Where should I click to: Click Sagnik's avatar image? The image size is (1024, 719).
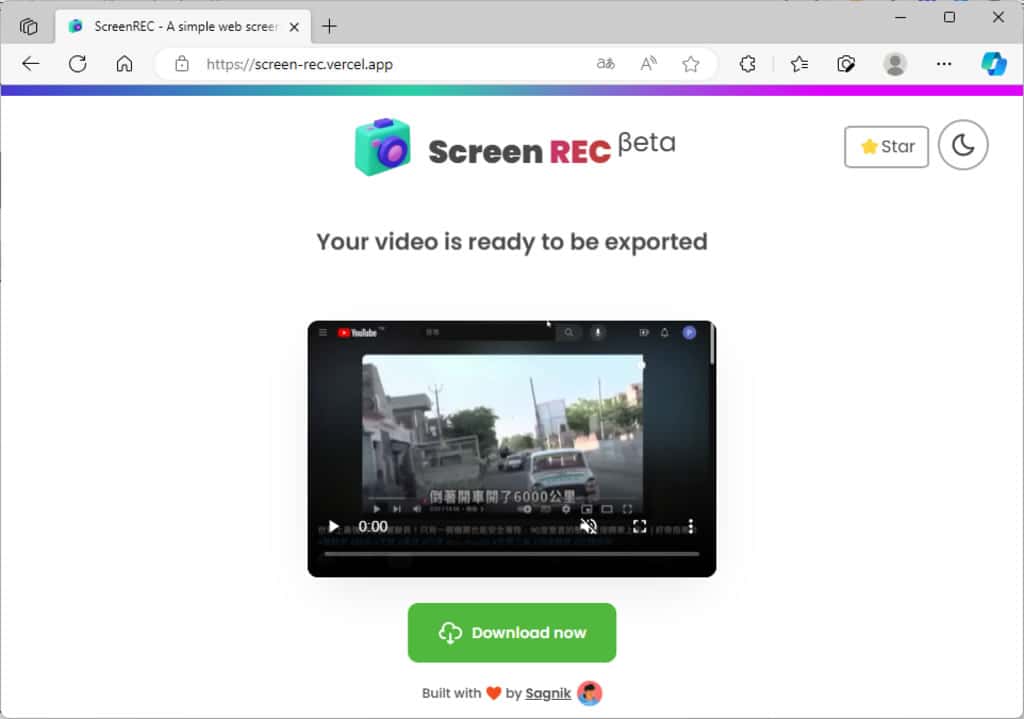pos(590,693)
